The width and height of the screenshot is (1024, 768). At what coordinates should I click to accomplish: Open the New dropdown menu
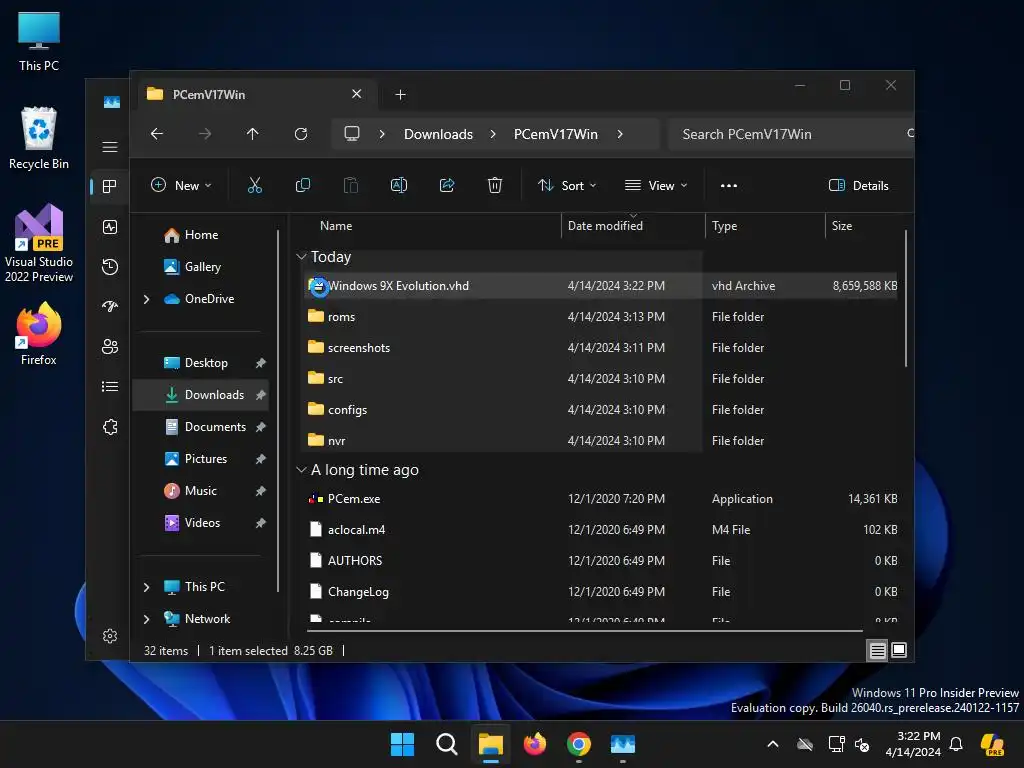click(x=181, y=185)
